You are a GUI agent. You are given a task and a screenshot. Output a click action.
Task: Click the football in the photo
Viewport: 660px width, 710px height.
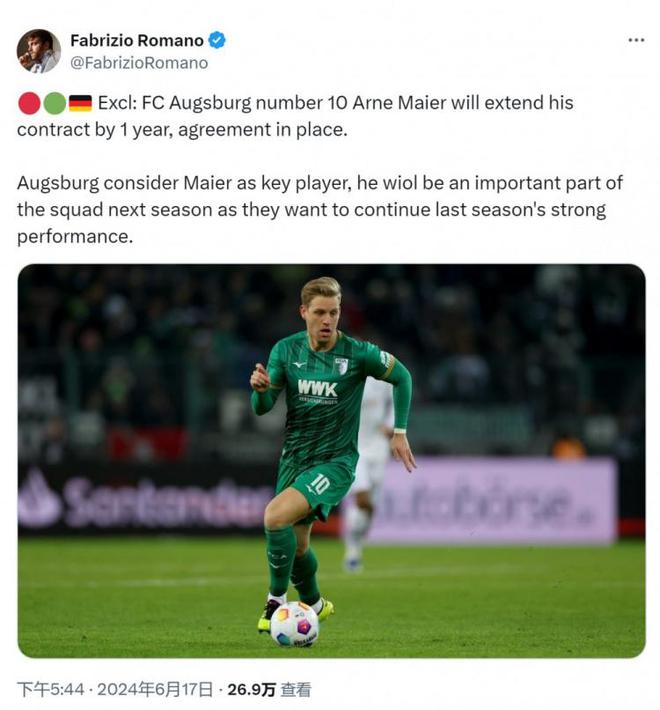(x=295, y=624)
